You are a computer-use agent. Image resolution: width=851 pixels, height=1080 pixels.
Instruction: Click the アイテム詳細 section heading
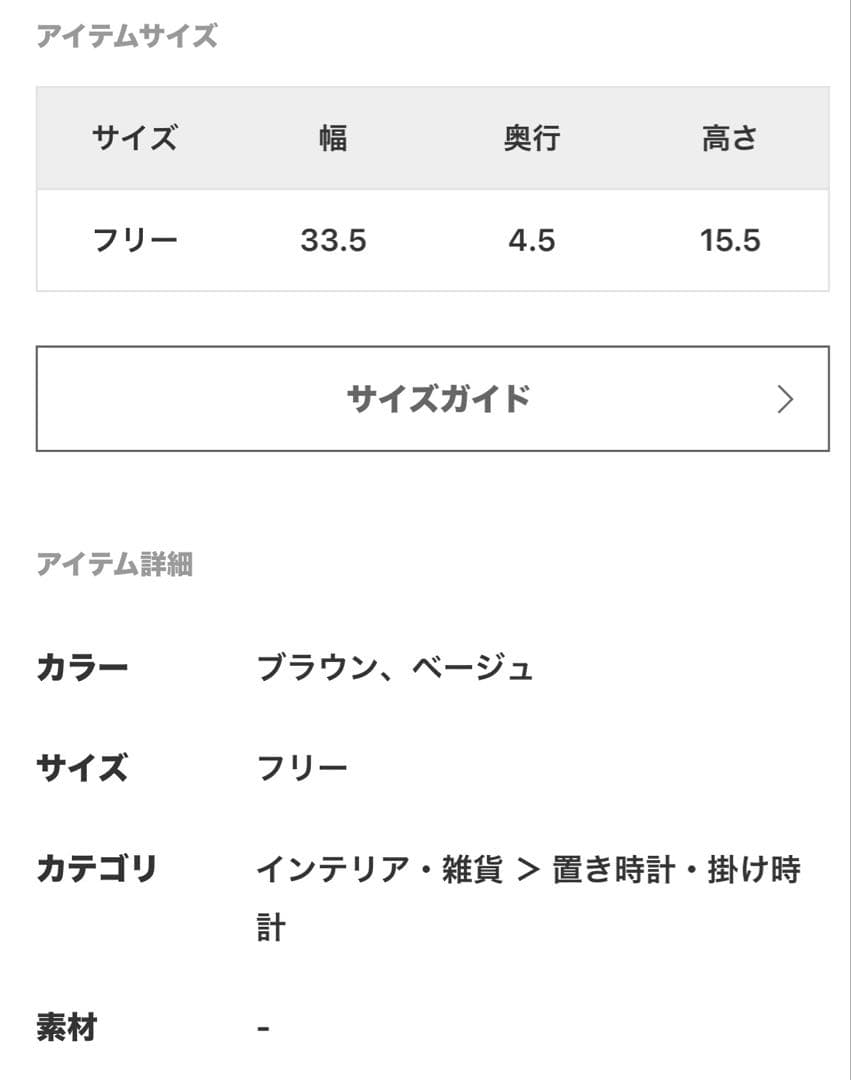coord(115,565)
